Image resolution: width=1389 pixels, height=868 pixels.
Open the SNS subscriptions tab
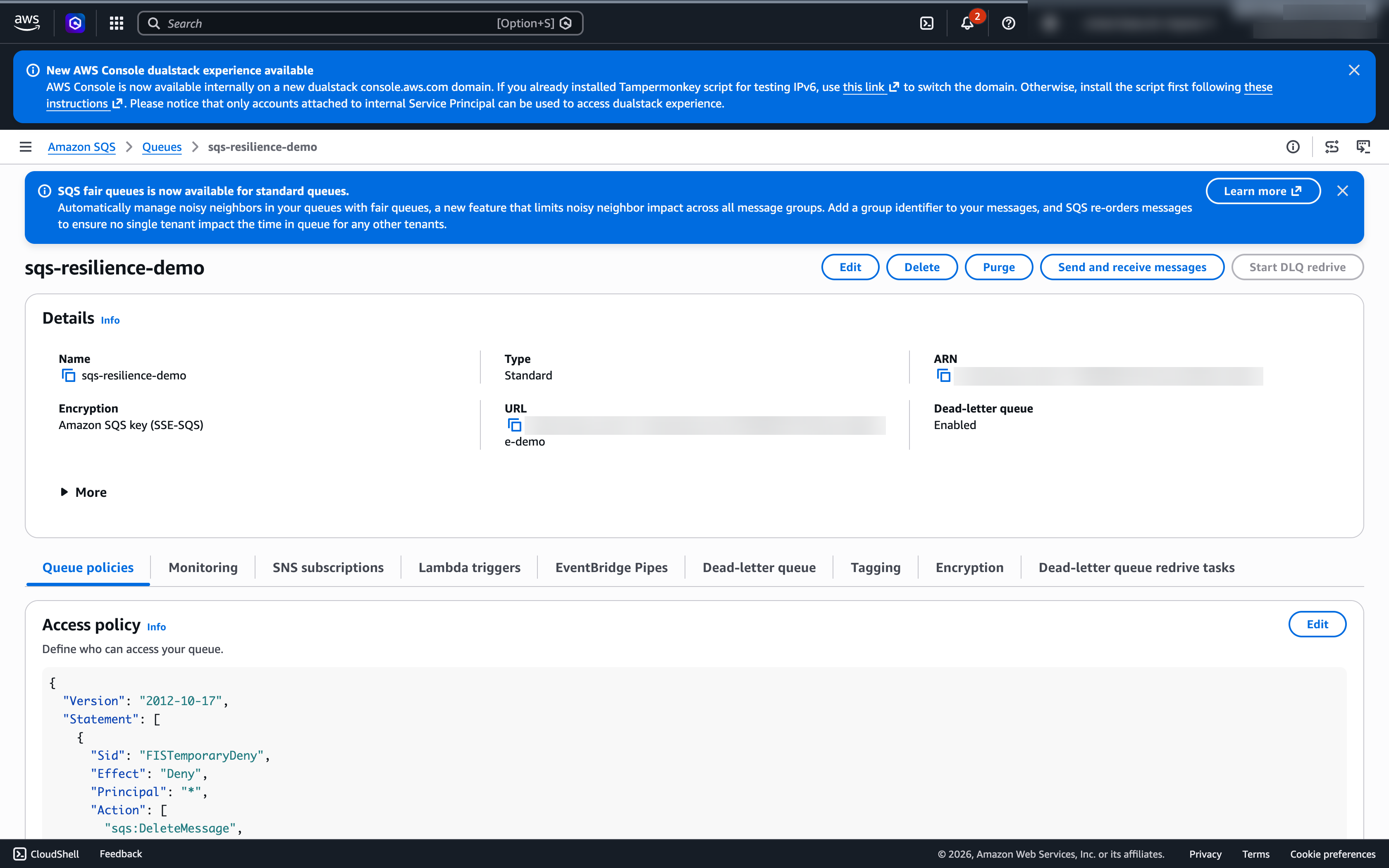click(x=328, y=567)
